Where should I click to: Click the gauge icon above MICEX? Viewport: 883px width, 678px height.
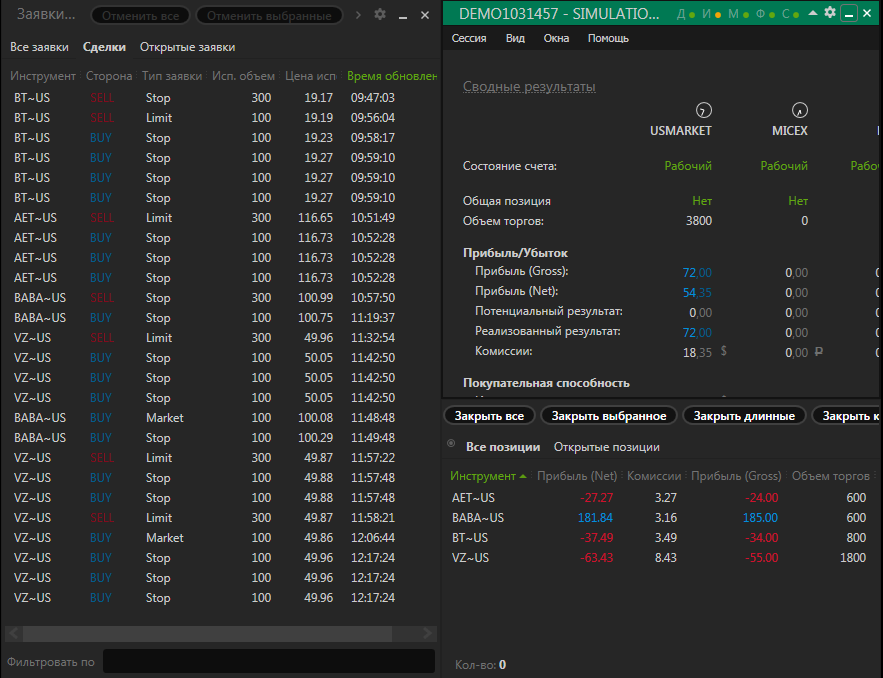click(800, 110)
